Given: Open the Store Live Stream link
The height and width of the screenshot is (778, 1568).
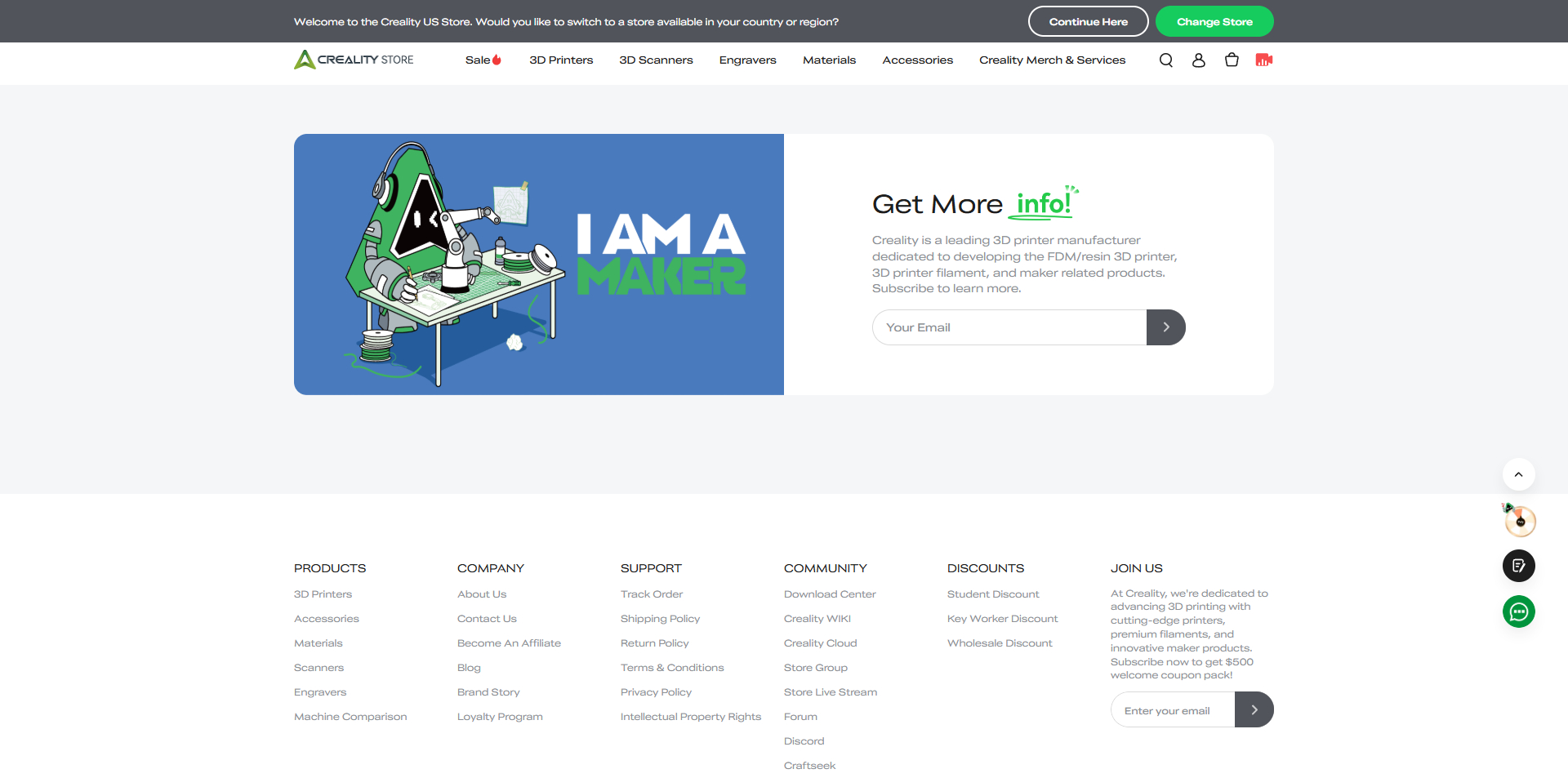Looking at the screenshot, I should [x=831, y=692].
